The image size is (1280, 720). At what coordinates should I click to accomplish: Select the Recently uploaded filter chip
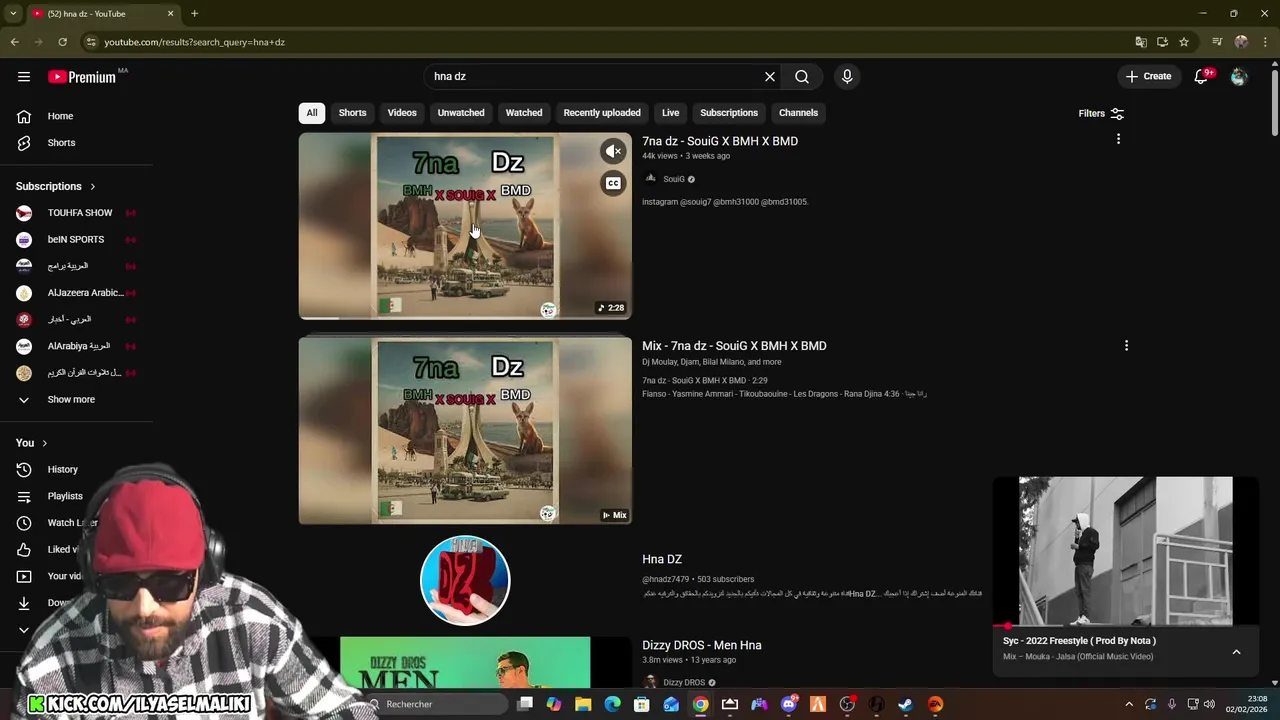pos(602,113)
